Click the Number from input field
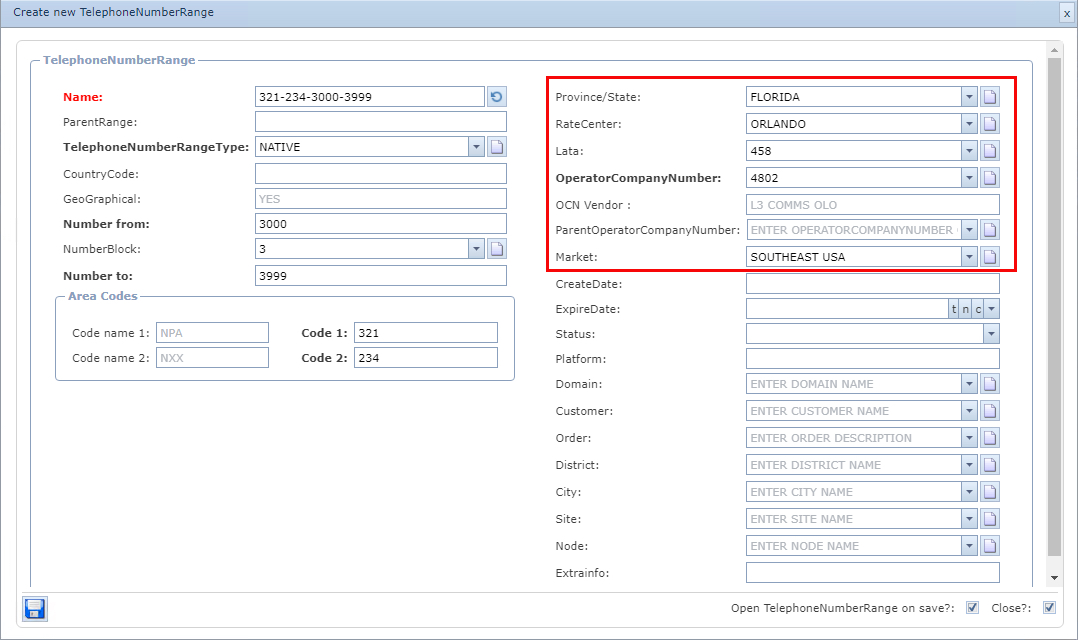 [x=381, y=223]
